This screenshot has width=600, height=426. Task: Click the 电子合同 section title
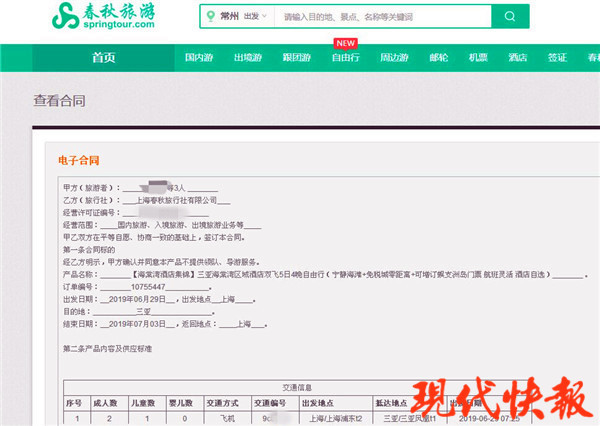(x=79, y=160)
